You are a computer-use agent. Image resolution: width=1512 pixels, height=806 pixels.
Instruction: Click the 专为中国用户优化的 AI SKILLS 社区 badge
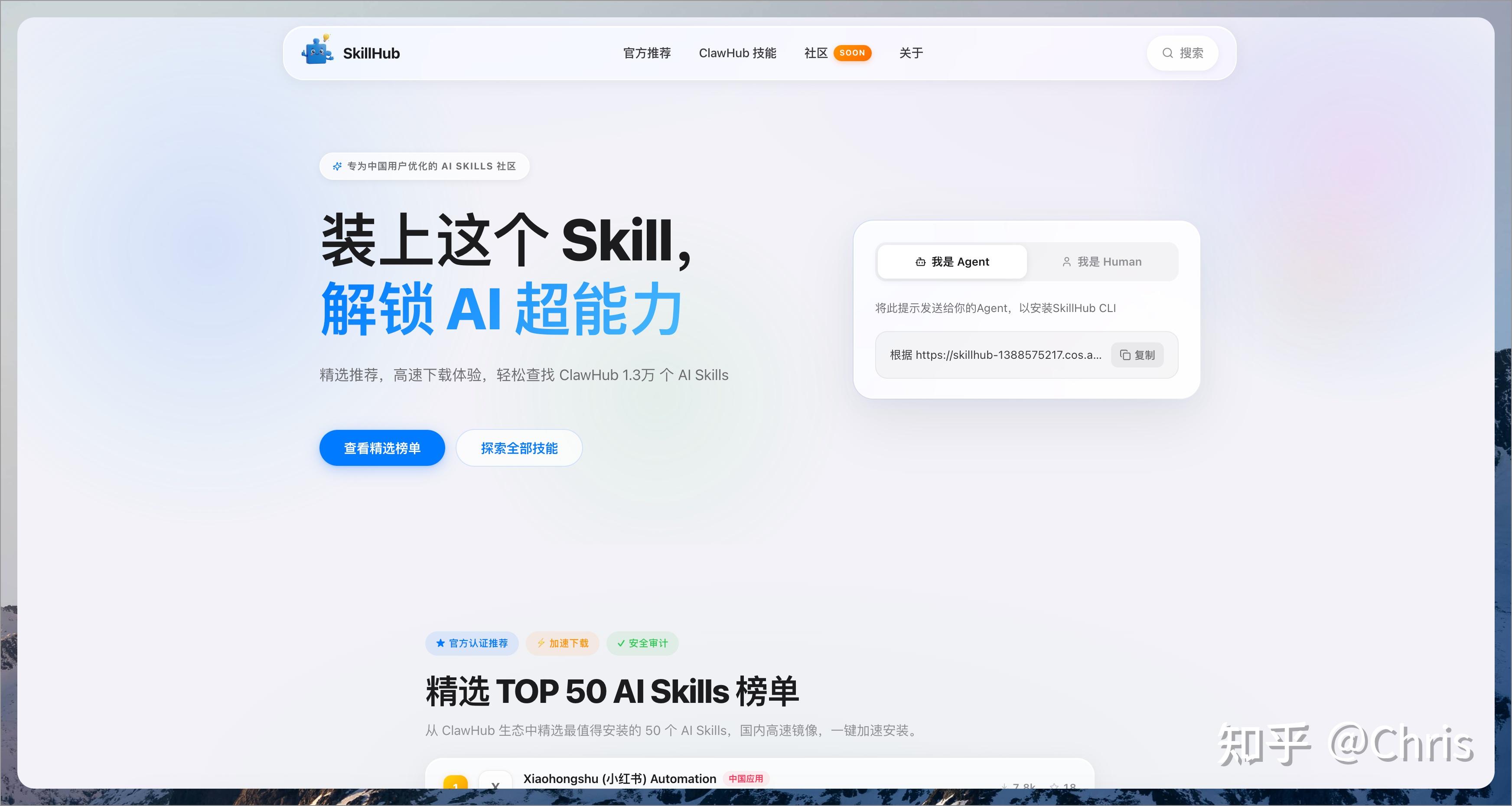(x=424, y=166)
